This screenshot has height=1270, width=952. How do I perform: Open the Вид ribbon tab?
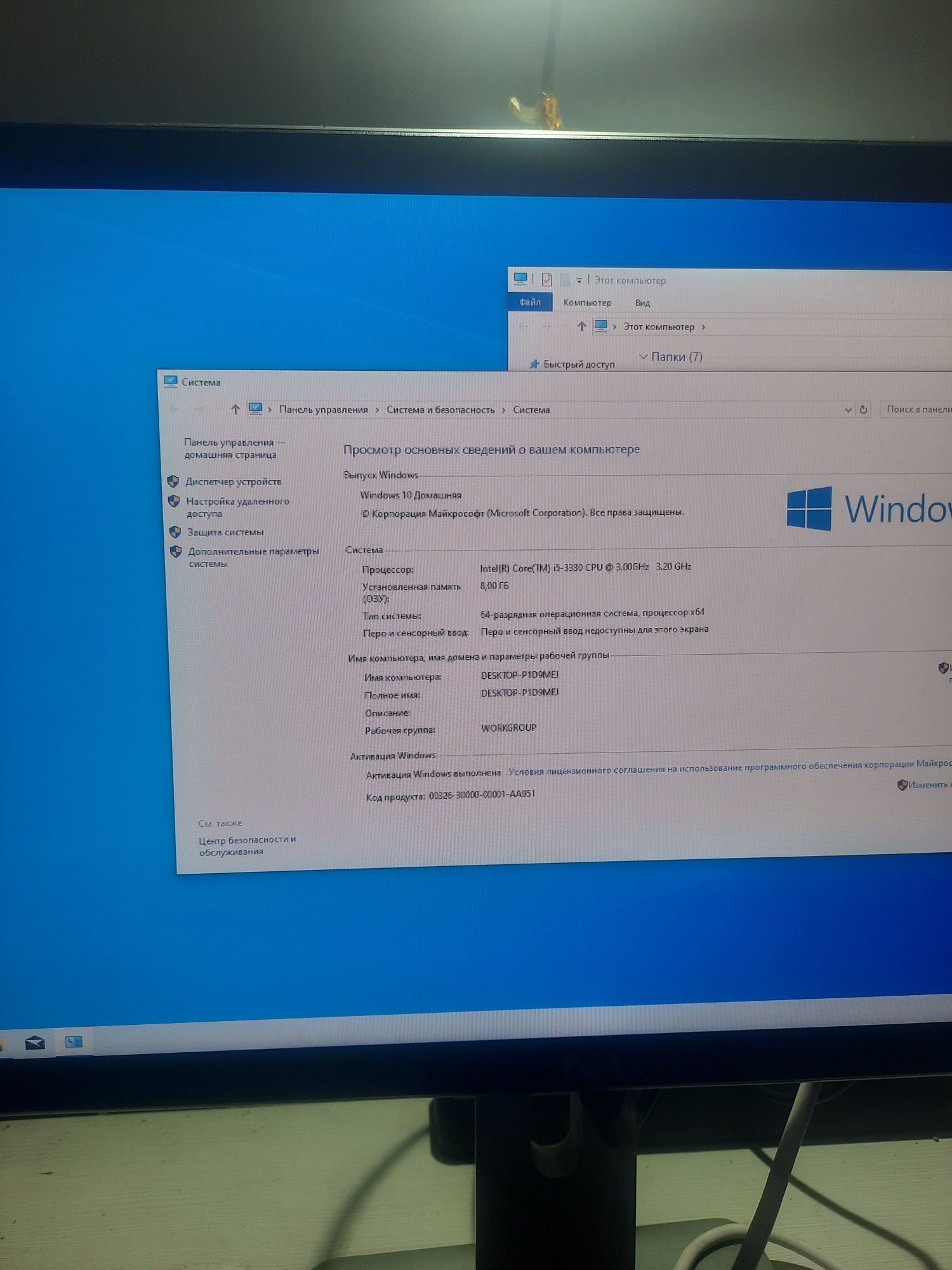[x=642, y=304]
